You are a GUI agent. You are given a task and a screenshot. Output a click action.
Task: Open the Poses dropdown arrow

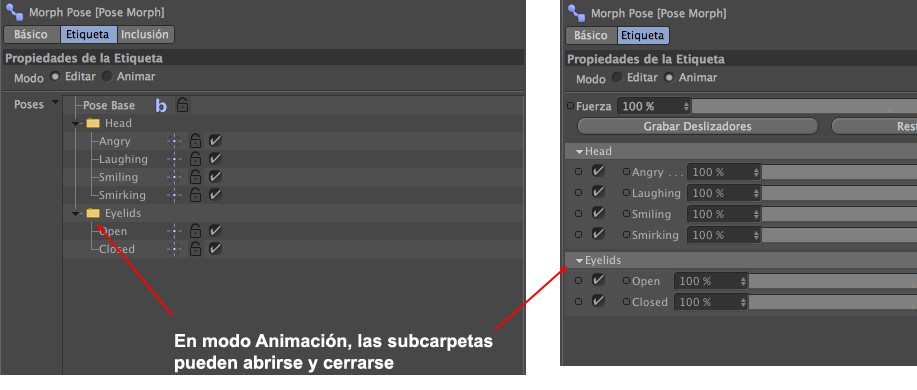(56, 103)
